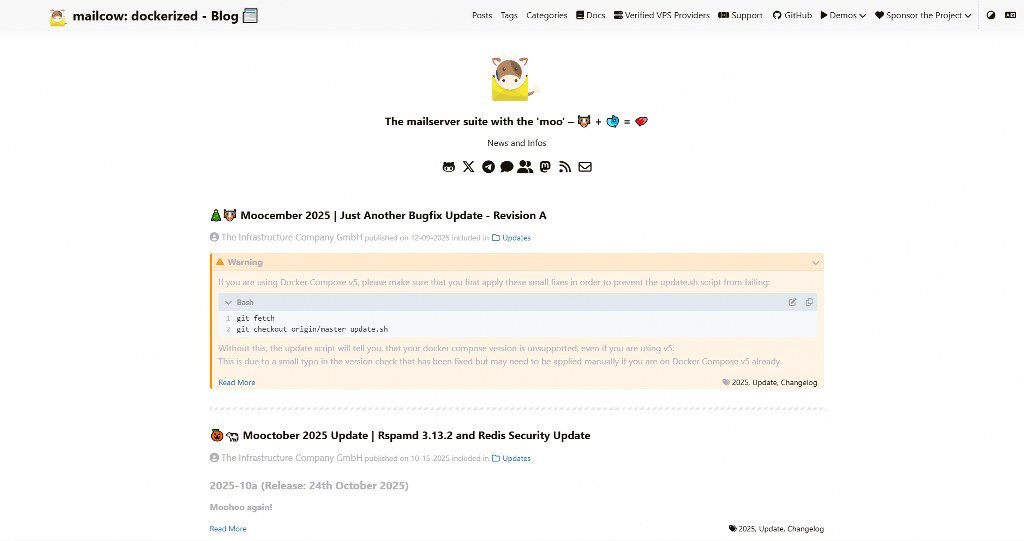The height and width of the screenshot is (541, 1024).
Task: Open the Tags menu item
Action: [x=509, y=15]
